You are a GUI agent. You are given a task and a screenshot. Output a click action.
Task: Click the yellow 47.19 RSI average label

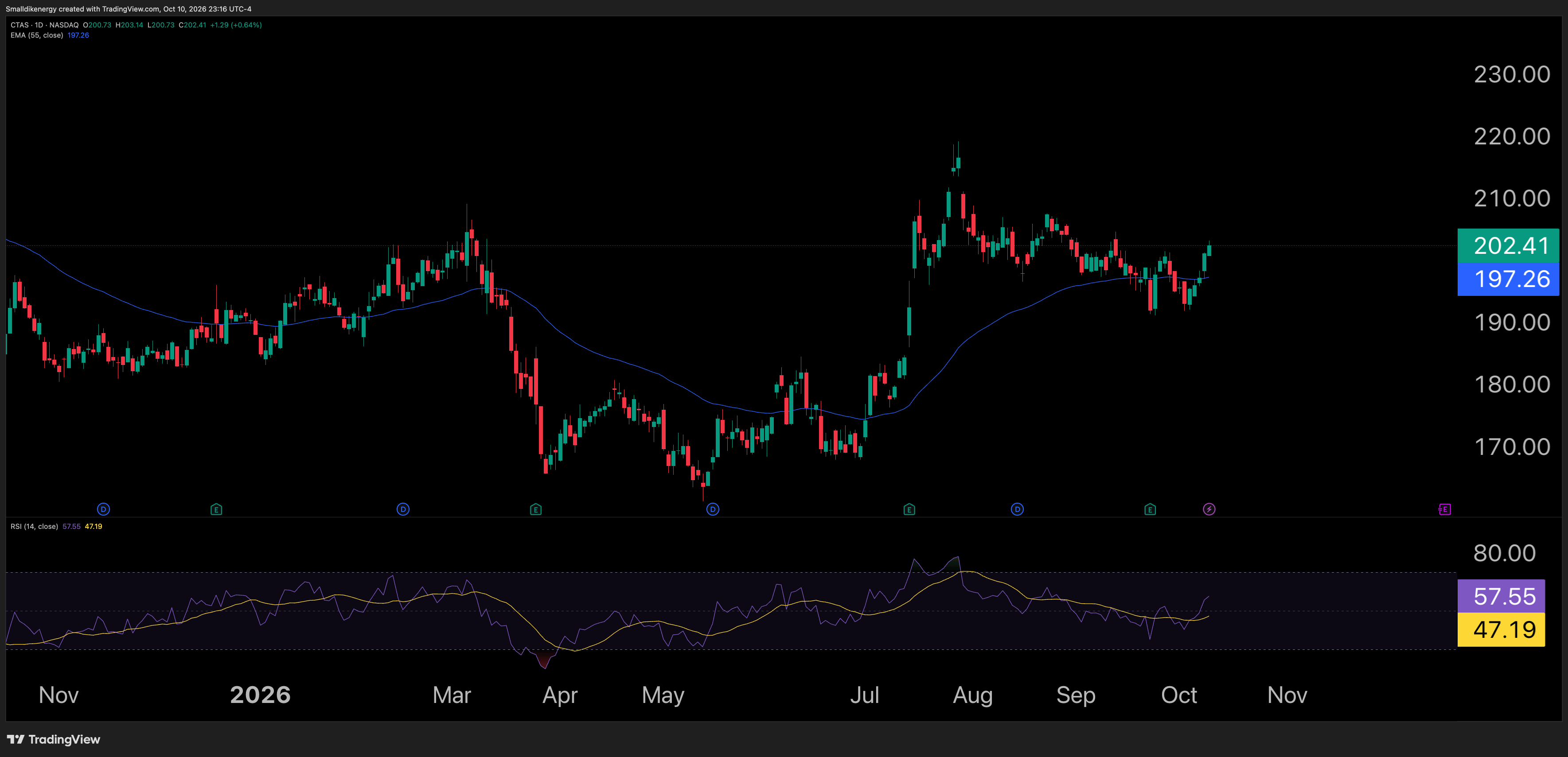1501,630
